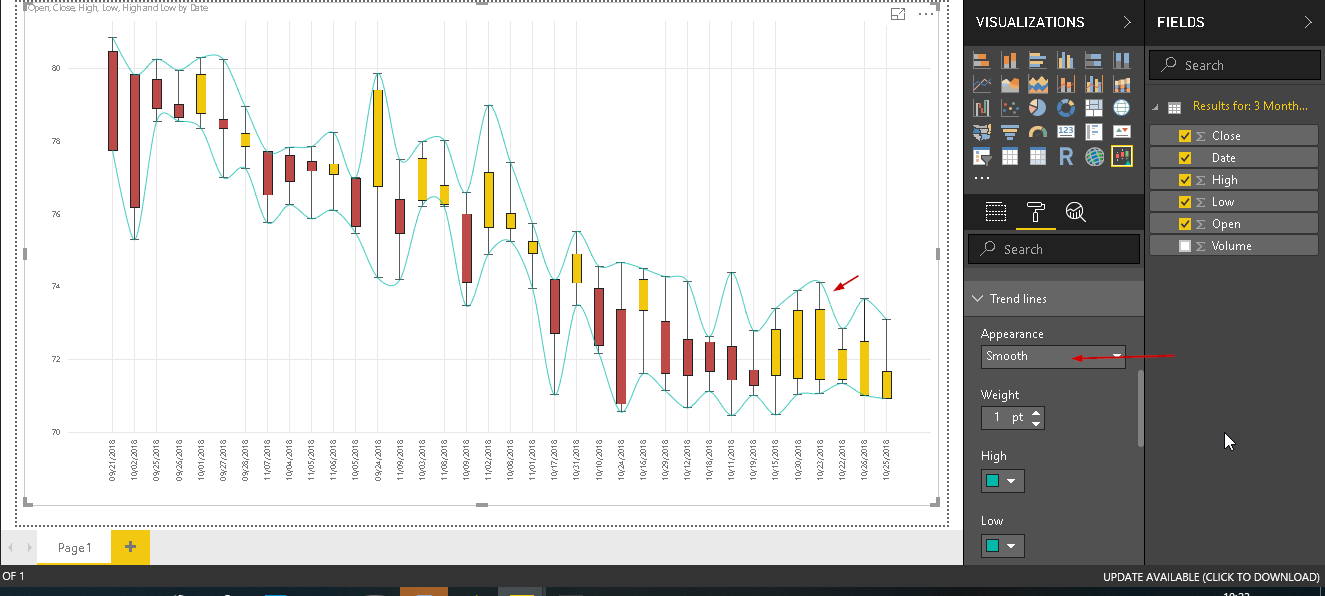Pick the Ribbon chart visual
The height and width of the screenshot is (596, 1325).
click(x=1122, y=84)
